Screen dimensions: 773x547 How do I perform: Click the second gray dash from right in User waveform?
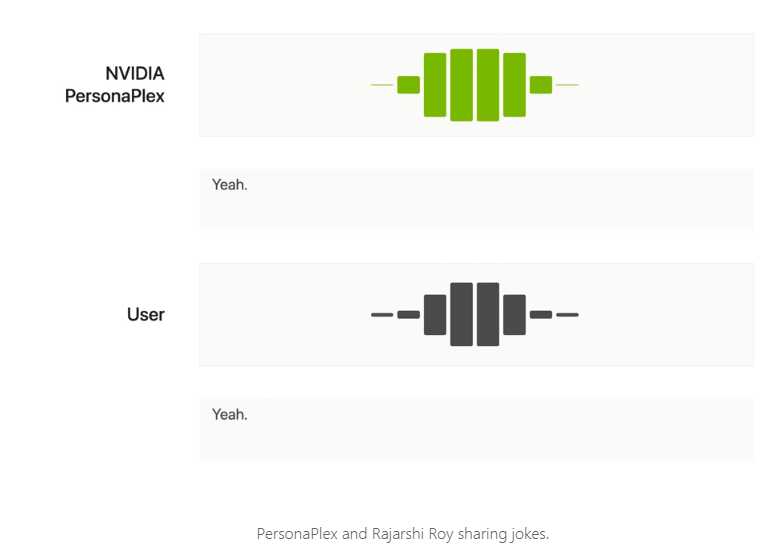(541, 315)
